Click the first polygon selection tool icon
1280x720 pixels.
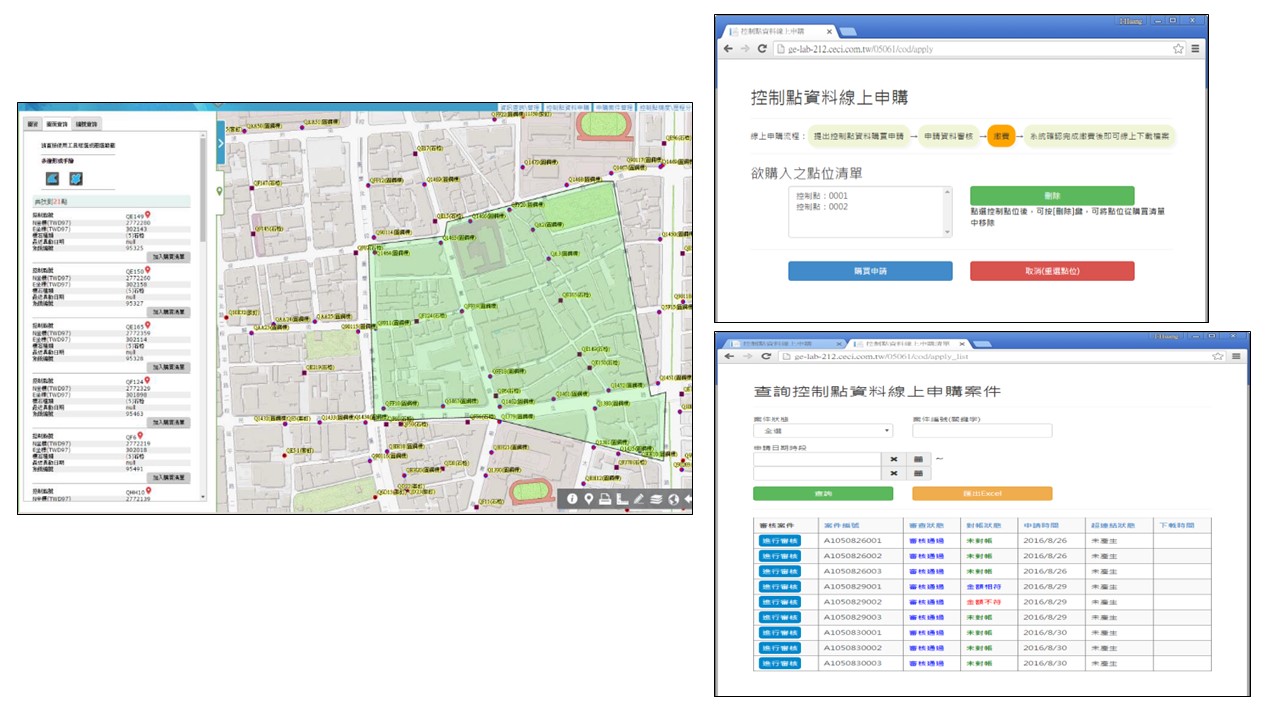coord(52,178)
